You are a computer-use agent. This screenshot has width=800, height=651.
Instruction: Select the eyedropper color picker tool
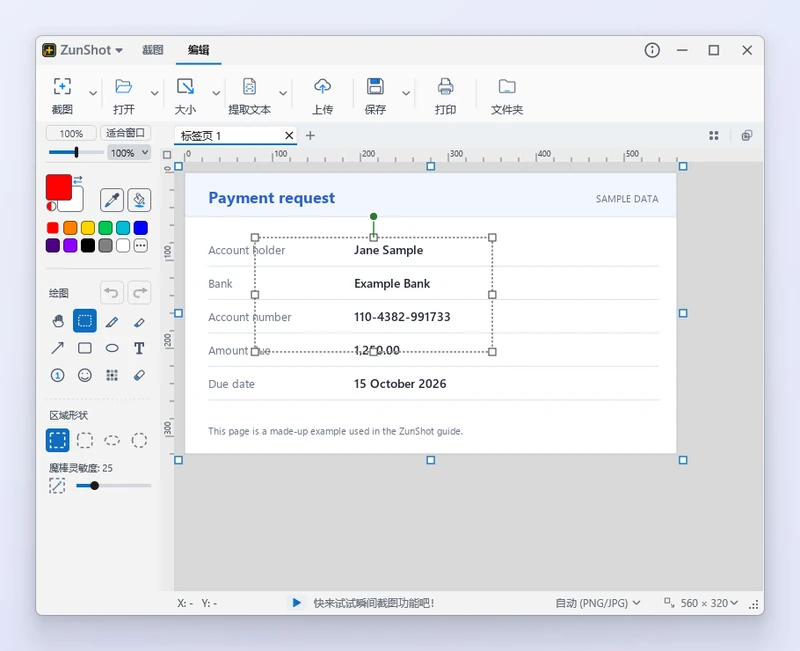(112, 199)
